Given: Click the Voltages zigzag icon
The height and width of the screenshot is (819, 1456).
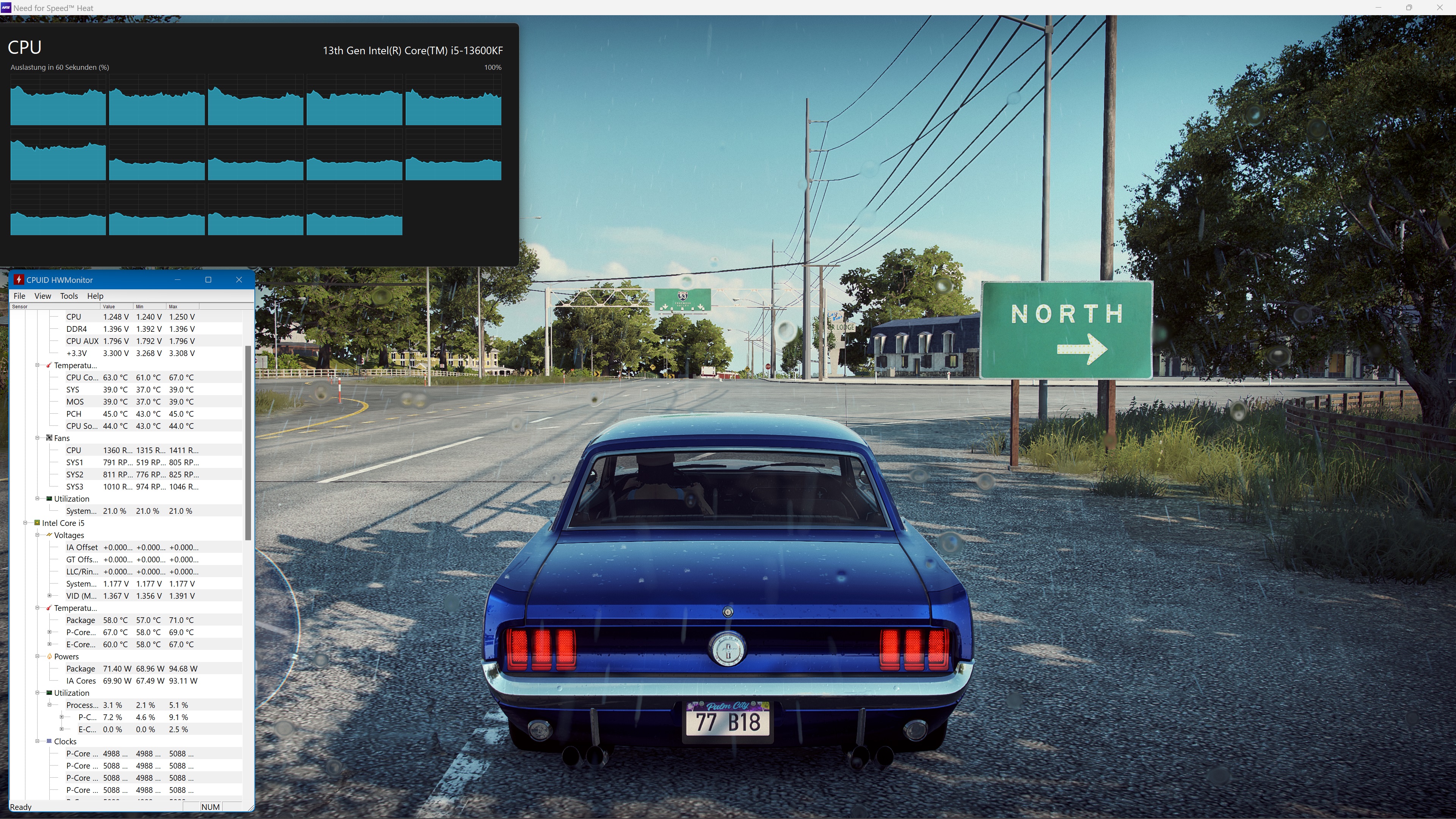Looking at the screenshot, I should 49,535.
